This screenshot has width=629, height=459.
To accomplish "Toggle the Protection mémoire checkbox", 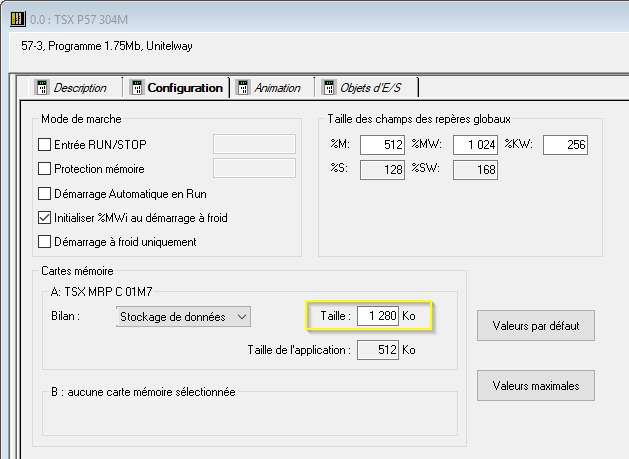I will tap(44, 169).
